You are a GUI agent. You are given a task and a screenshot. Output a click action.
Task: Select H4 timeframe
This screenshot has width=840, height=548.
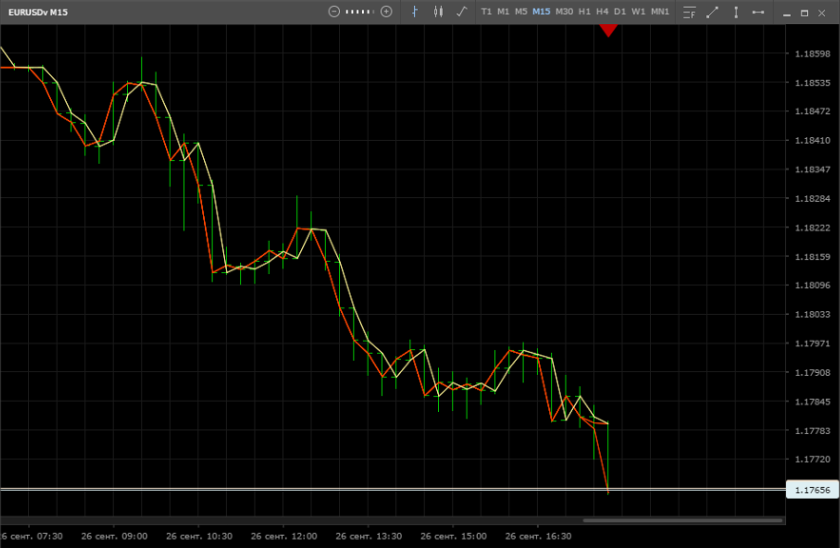(x=602, y=12)
